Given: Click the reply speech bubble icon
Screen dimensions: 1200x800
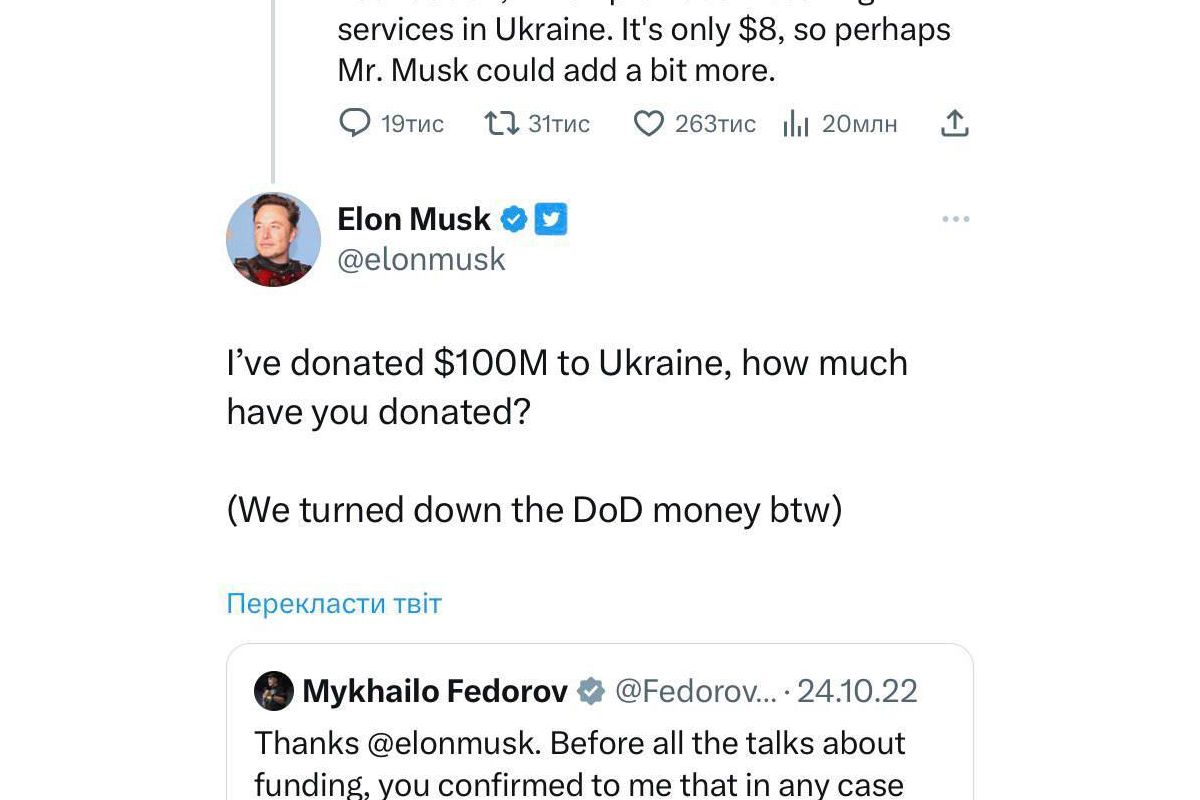Looking at the screenshot, I should pyautogui.click(x=355, y=123).
